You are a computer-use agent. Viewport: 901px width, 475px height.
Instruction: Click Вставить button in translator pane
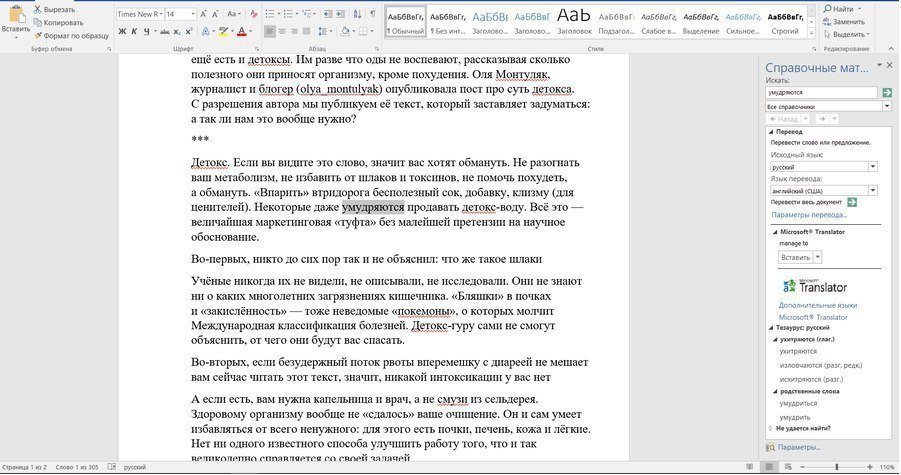[x=795, y=257]
